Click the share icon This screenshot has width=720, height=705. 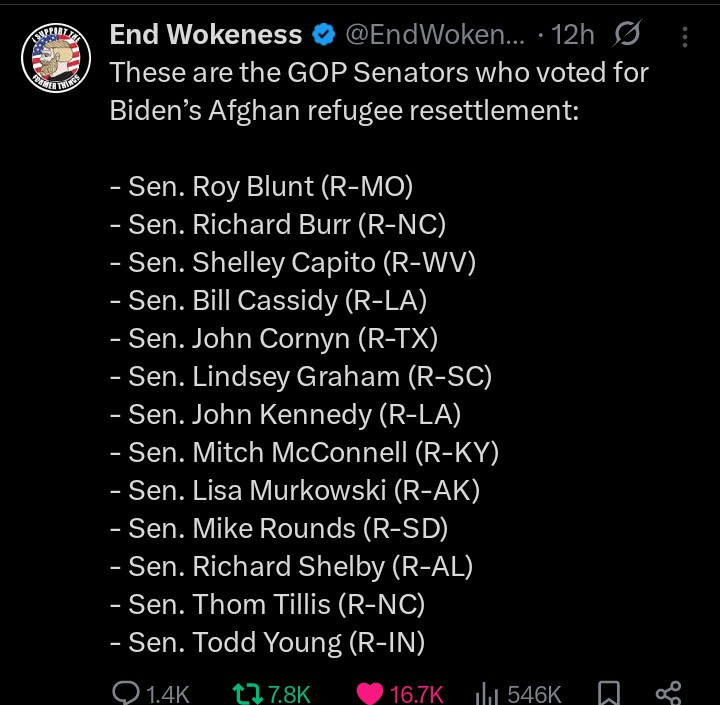click(667, 692)
